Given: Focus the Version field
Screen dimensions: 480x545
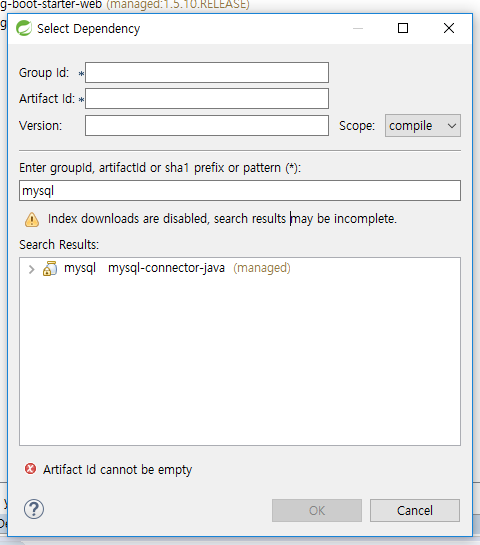Looking at the screenshot, I should pos(207,125).
